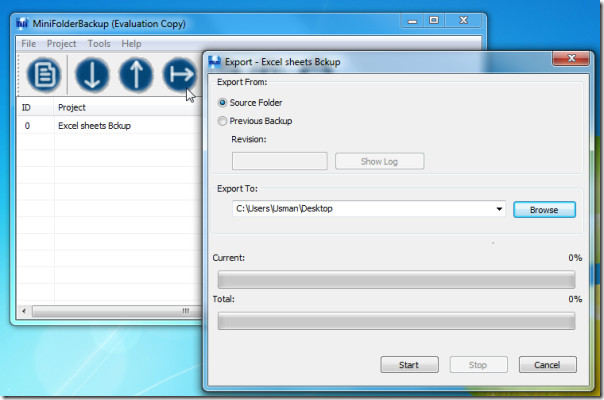The height and width of the screenshot is (400, 604).
Task: Click the MiniFolderBackup title bar app icon
Action: pos(22,24)
